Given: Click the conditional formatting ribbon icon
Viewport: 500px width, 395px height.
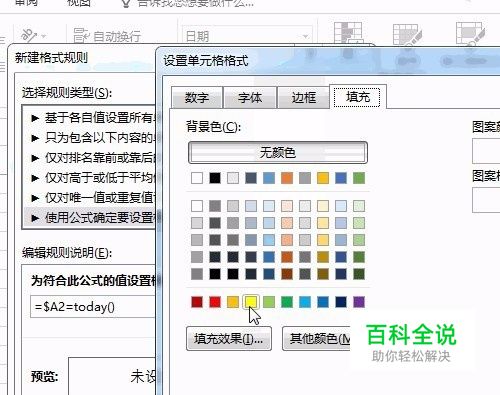Looking at the screenshot, I should (x=348, y=33).
